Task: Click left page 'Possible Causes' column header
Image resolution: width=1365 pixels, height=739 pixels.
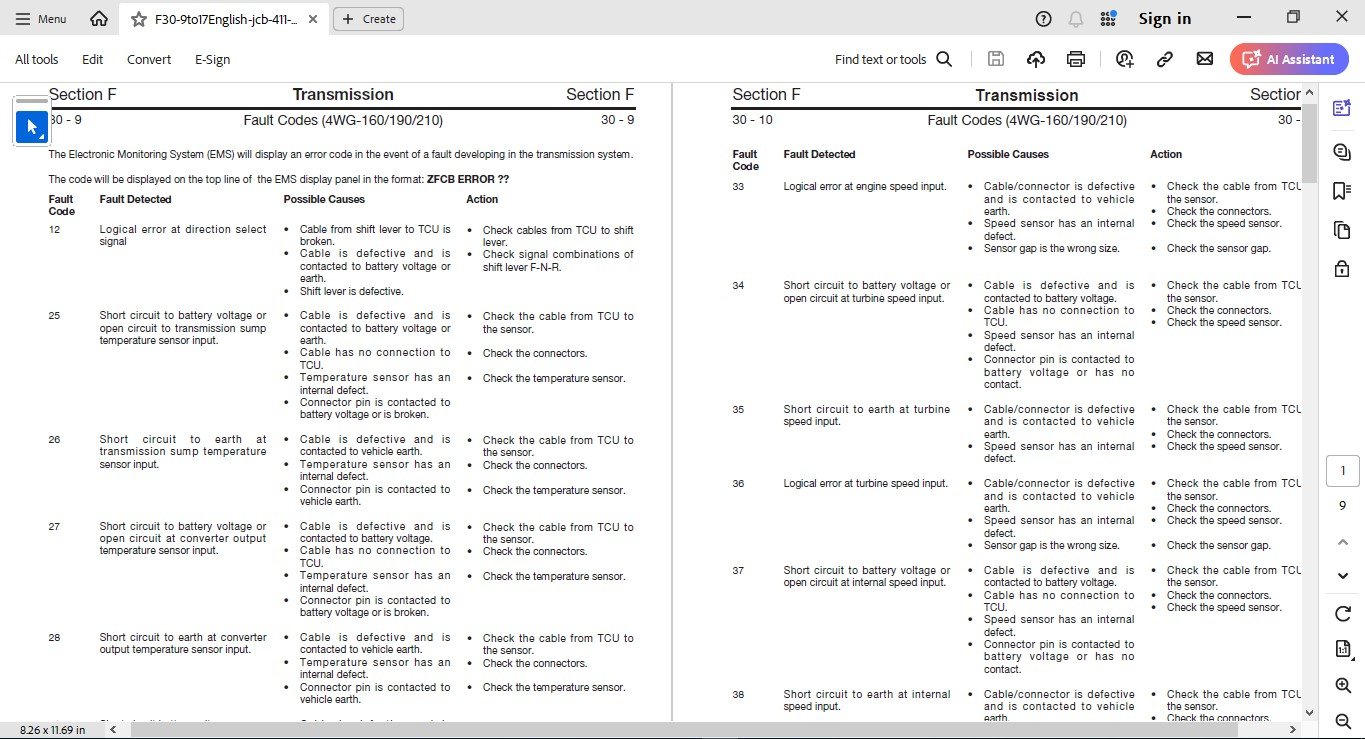Action: (325, 200)
